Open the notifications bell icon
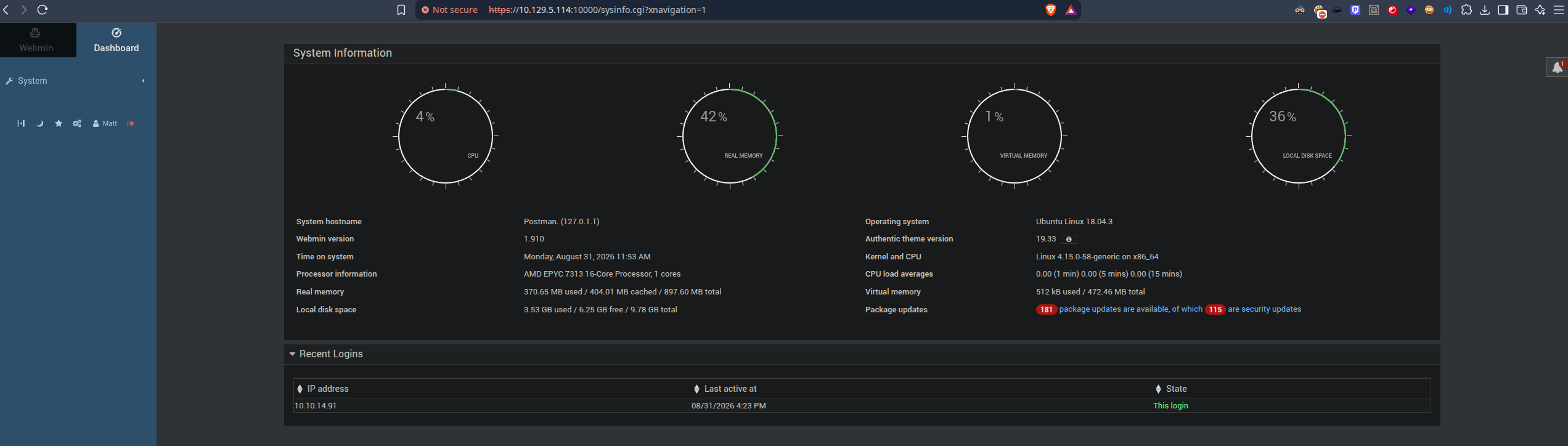This screenshot has height=446, width=1568. point(1557,67)
